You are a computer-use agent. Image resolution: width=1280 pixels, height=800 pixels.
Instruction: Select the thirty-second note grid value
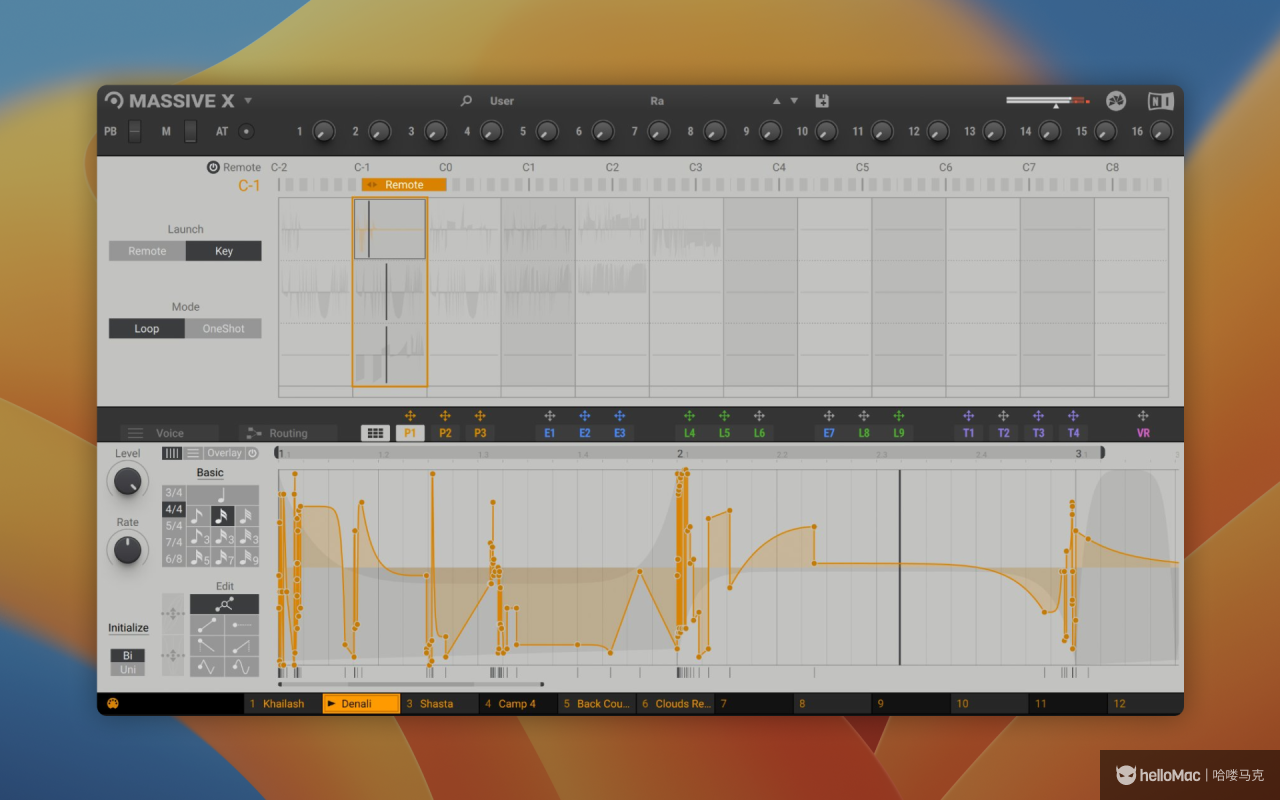pyautogui.click(x=246, y=517)
